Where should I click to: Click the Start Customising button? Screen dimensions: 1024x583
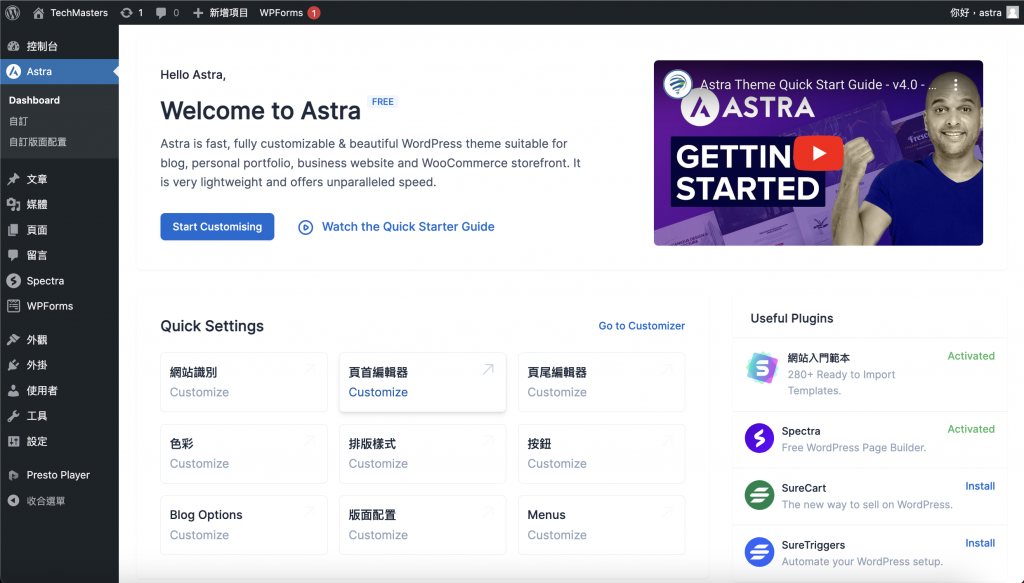pyautogui.click(x=217, y=227)
